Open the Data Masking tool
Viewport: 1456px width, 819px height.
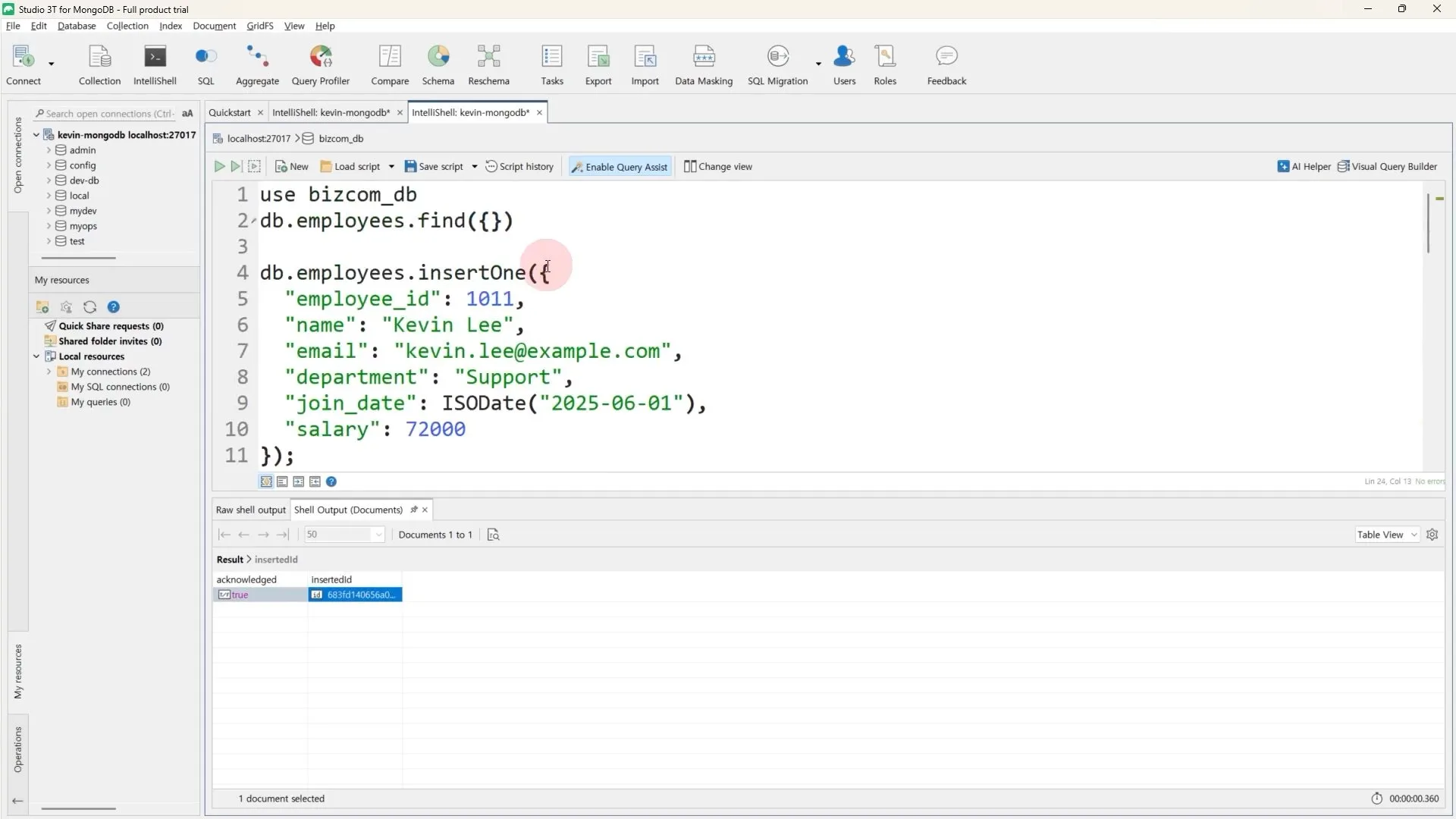click(x=704, y=65)
